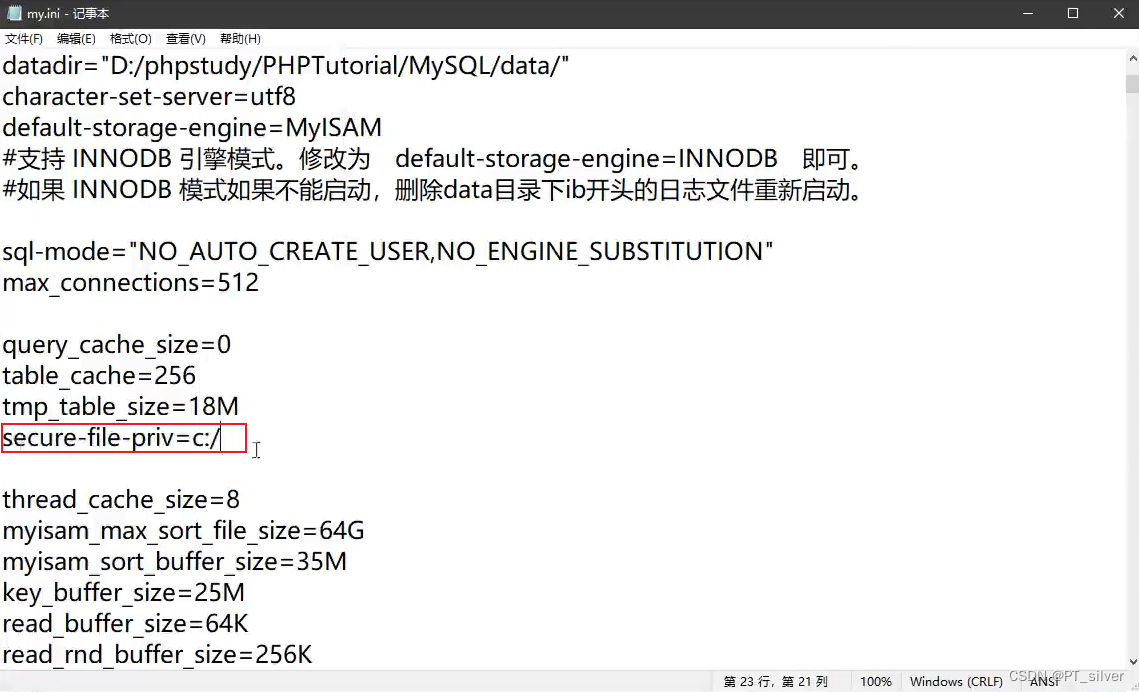1139x692 pixels.
Task: Click the myisam_max_sort_file_size=64G line
Action: (183, 531)
